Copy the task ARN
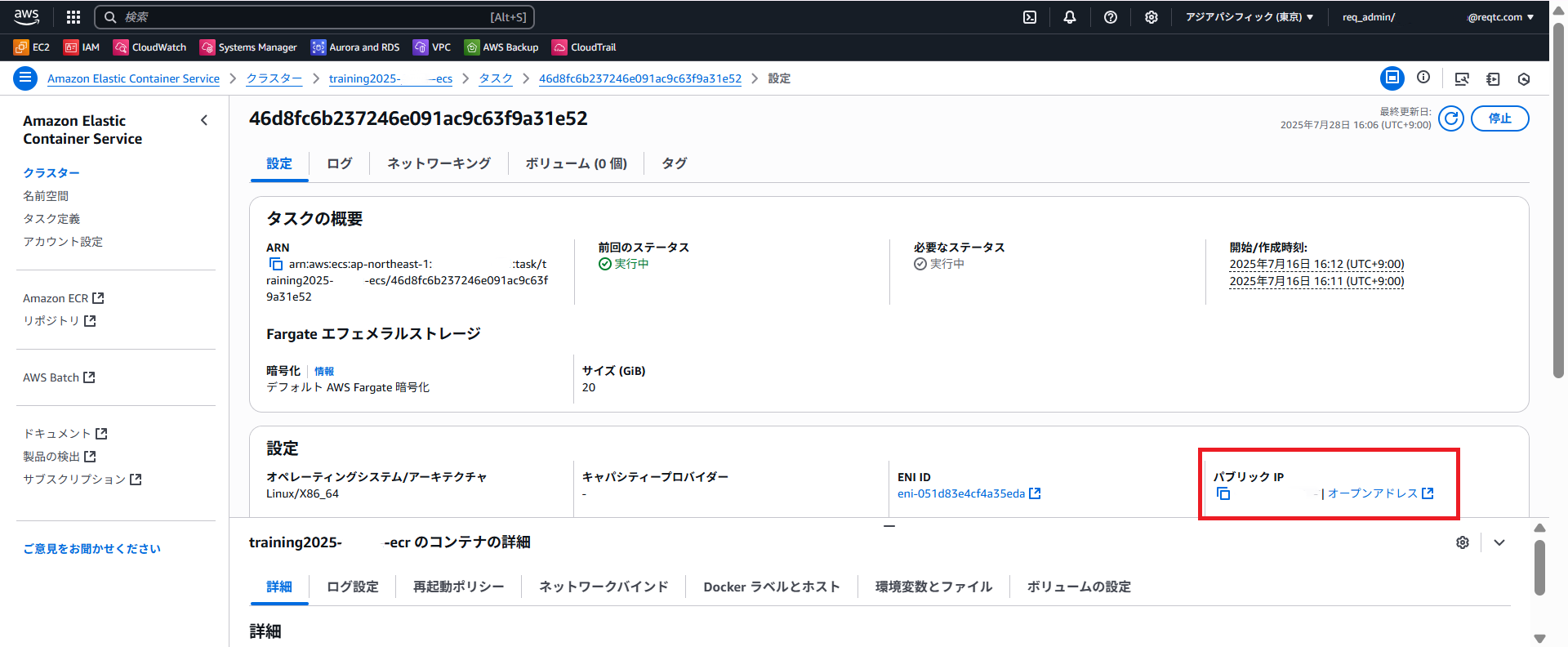1568x647 pixels. coord(276,265)
